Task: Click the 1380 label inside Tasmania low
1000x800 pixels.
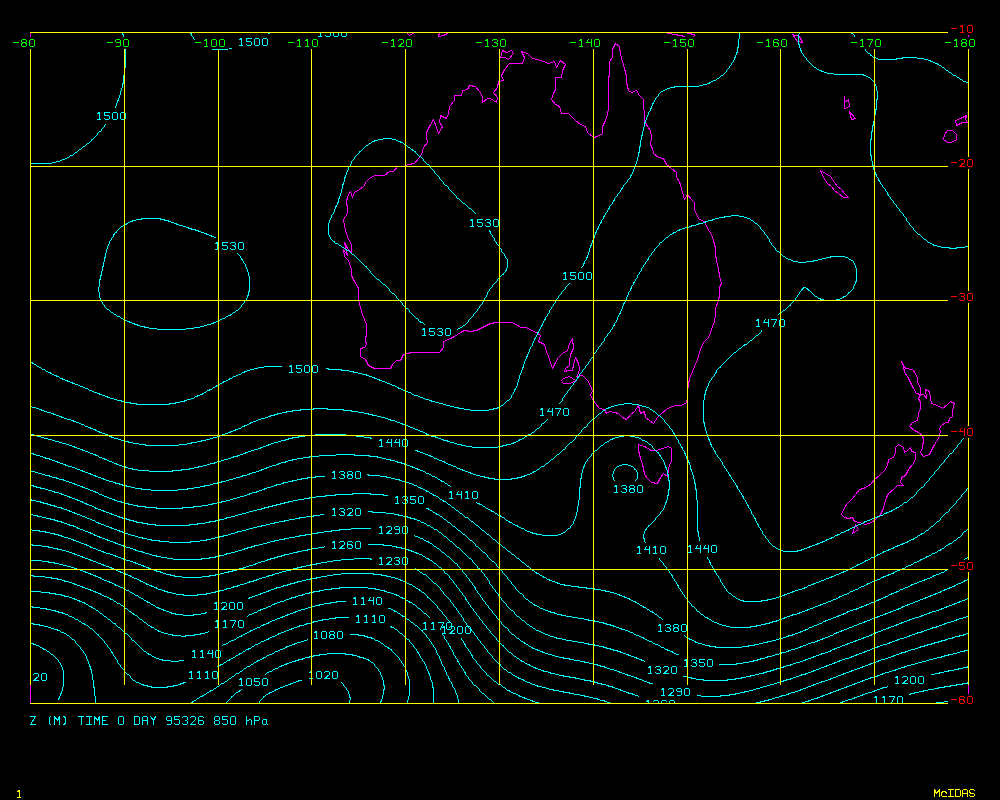Action: 628,490
